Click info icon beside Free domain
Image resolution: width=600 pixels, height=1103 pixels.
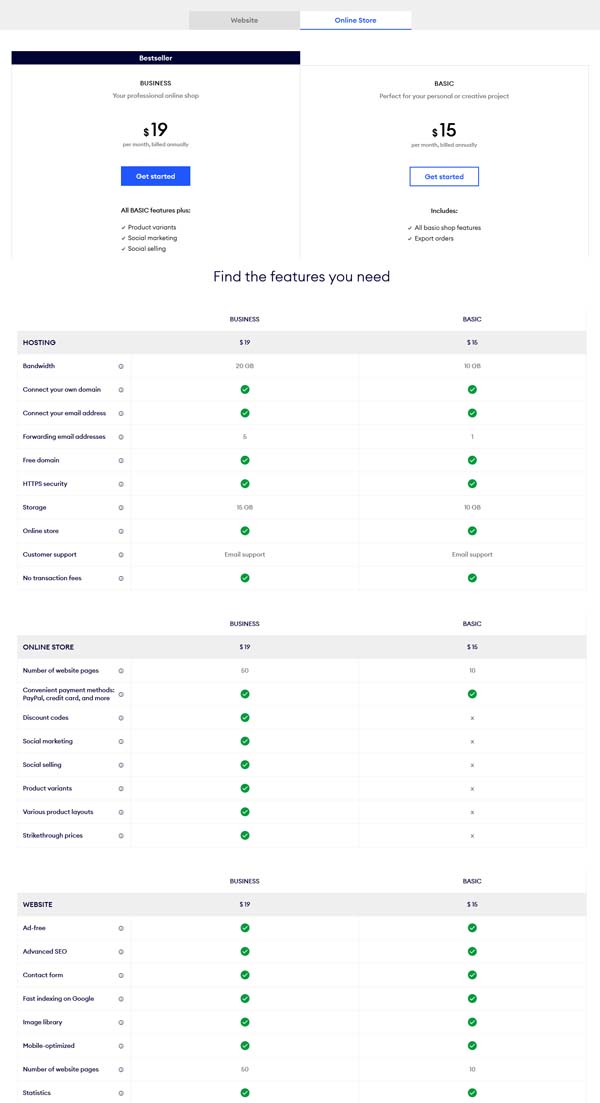121,460
